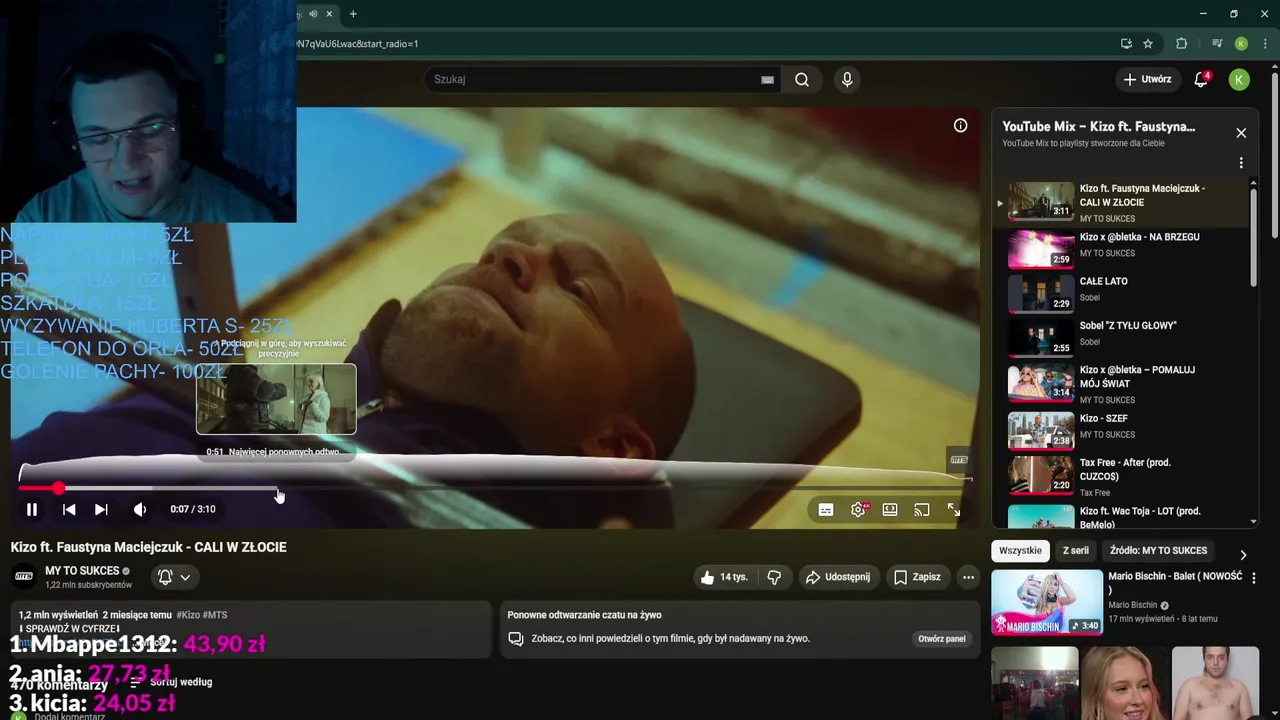Play CAŁE LATO by Sobel
Image resolution: width=1280 pixels, height=720 pixels.
pyautogui.click(x=1120, y=294)
